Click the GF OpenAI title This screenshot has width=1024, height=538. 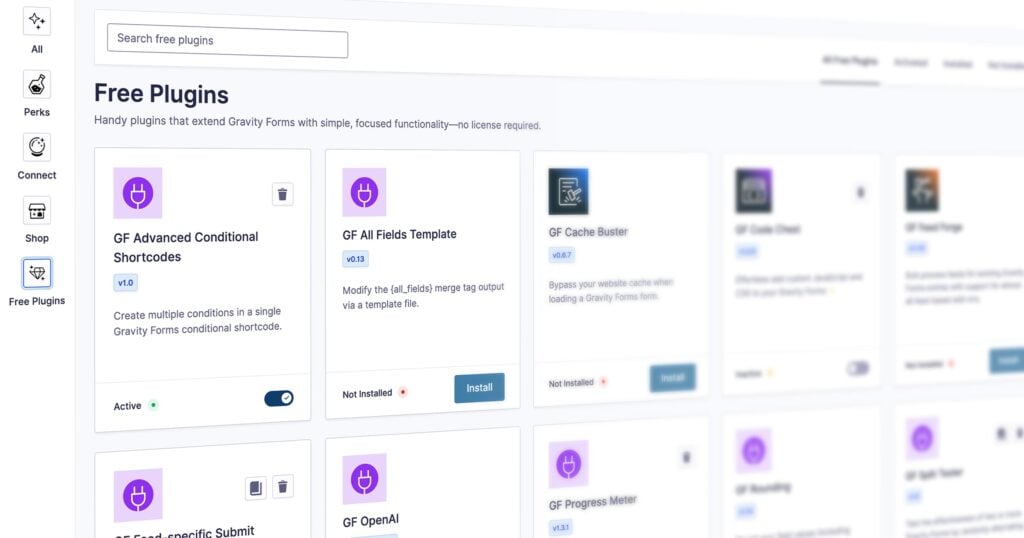click(371, 521)
